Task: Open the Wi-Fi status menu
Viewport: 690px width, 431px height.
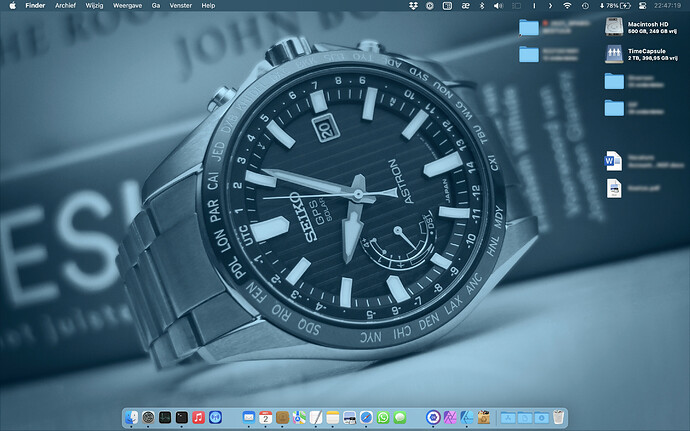Action: 567,6
